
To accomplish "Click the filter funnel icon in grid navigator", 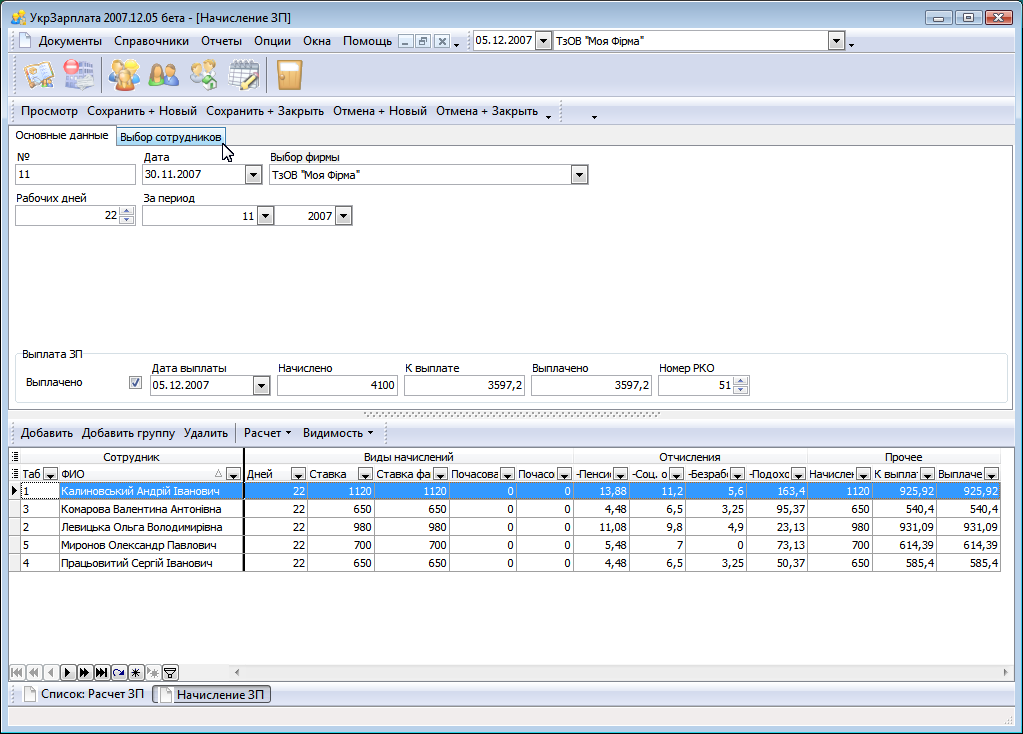I will (x=170, y=673).
